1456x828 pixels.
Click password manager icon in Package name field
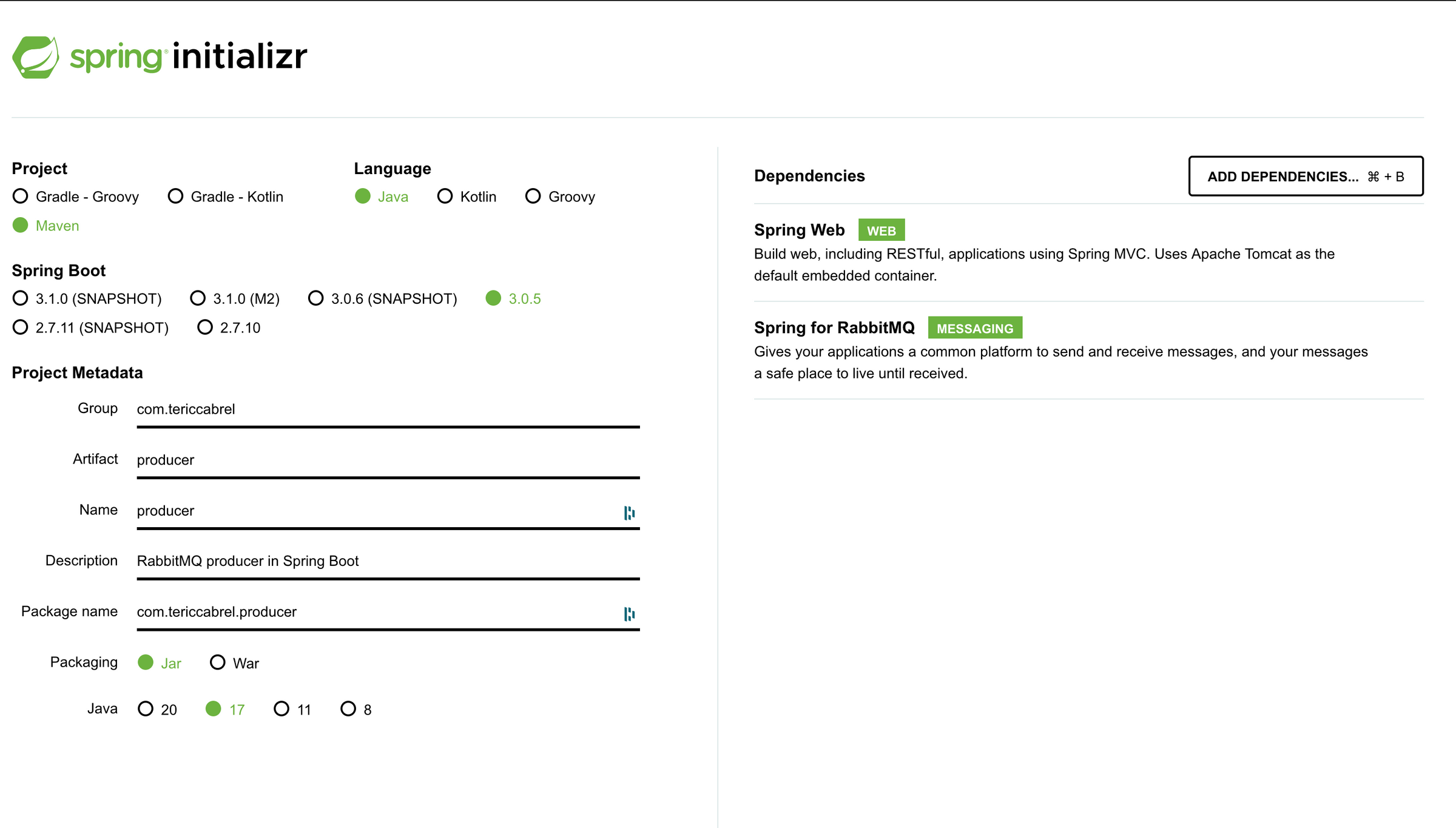tap(629, 614)
